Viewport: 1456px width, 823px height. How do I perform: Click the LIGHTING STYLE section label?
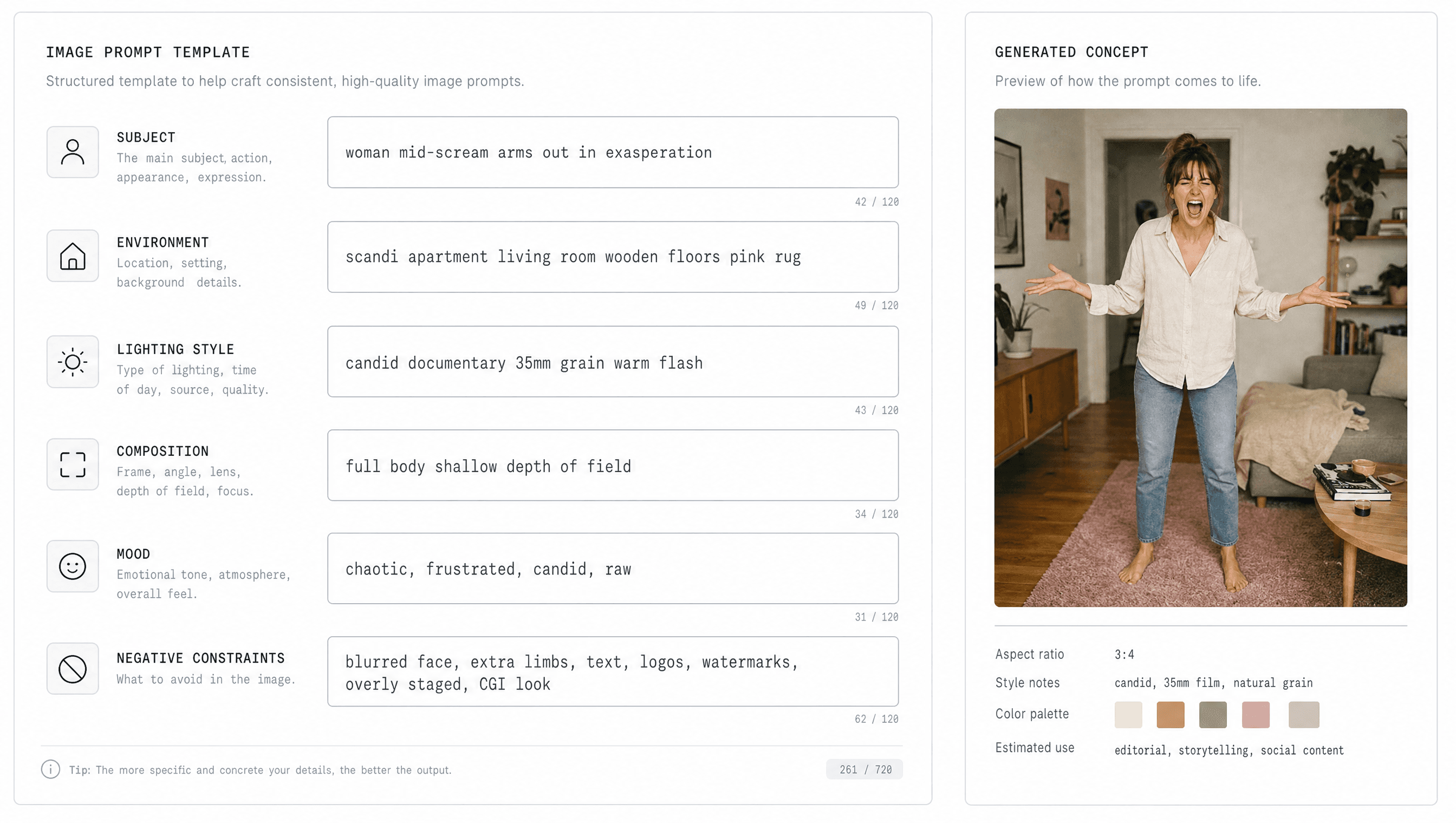click(x=175, y=349)
